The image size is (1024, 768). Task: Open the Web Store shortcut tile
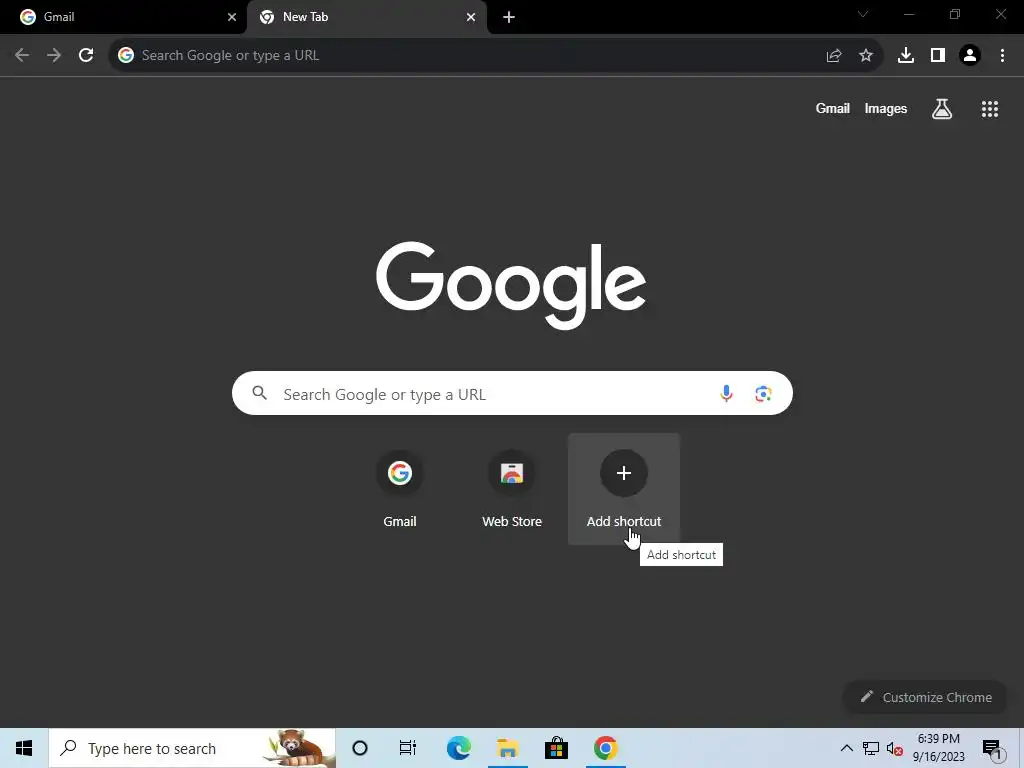click(512, 488)
